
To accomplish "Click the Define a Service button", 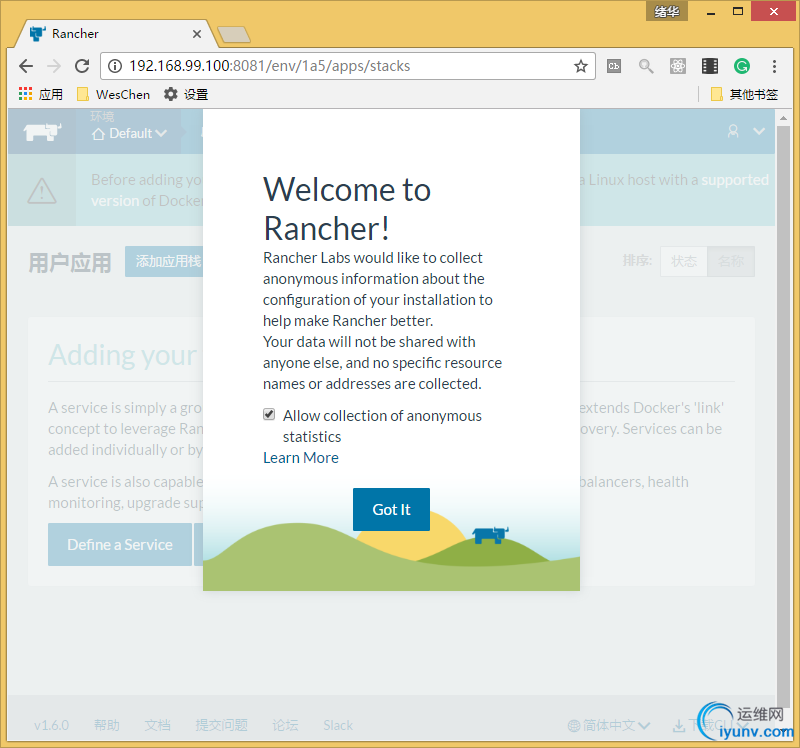I will tap(120, 544).
